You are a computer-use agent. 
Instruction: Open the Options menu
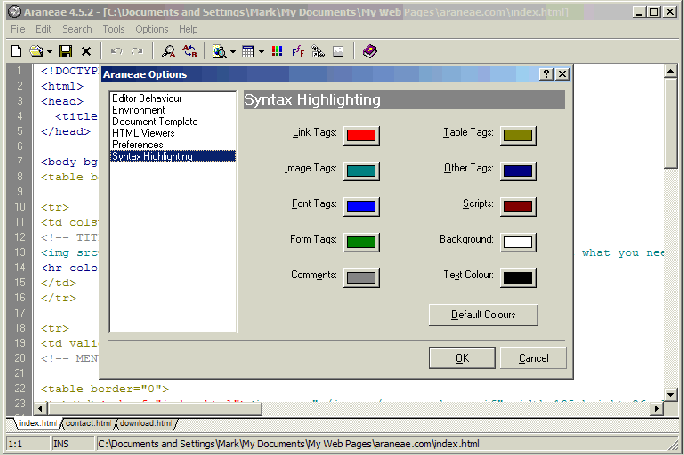point(152,29)
